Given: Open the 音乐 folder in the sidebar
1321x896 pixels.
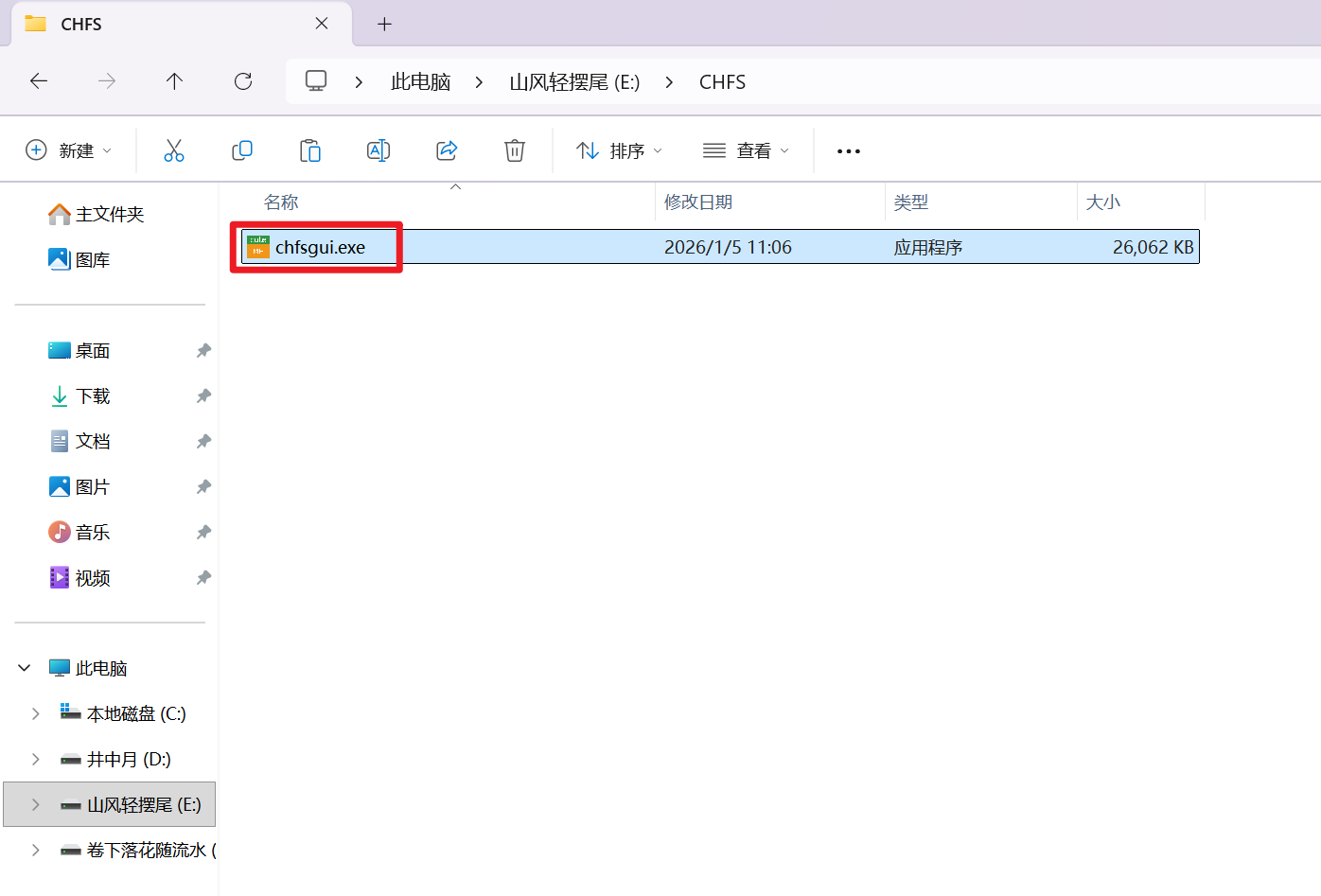Looking at the screenshot, I should tap(91, 532).
